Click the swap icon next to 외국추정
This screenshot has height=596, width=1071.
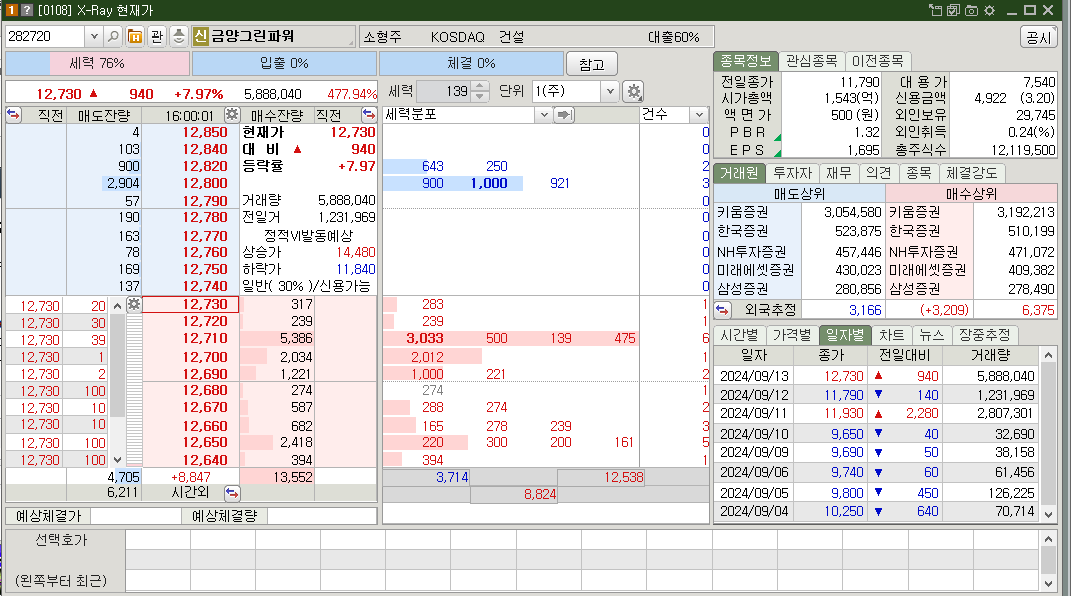[723, 310]
